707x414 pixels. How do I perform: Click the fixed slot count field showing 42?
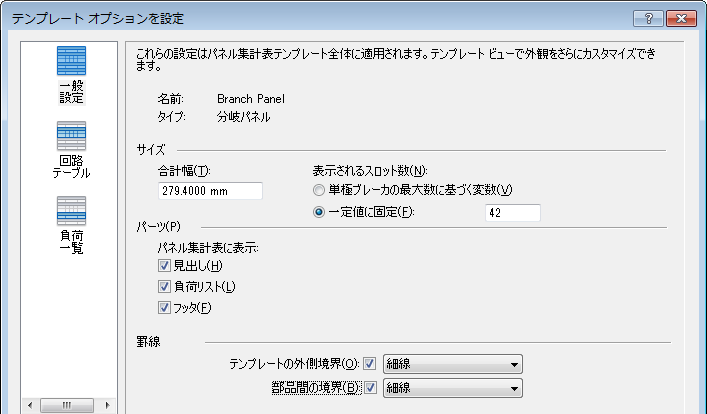point(511,212)
